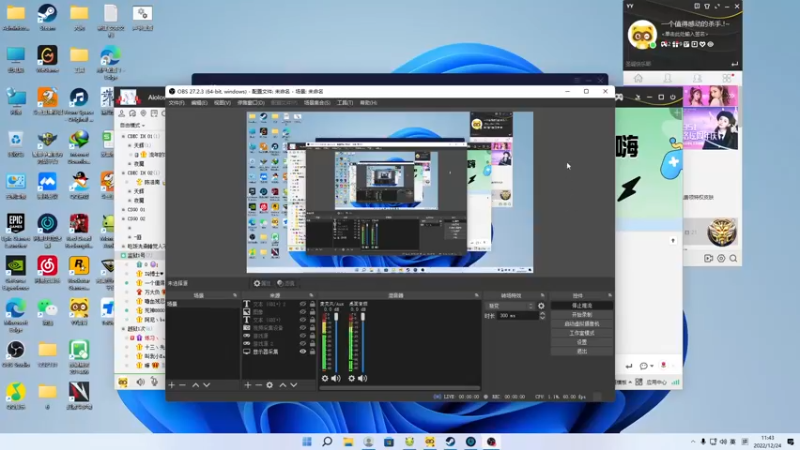
Task: Open YY home tab icon
Action: (x=638, y=79)
